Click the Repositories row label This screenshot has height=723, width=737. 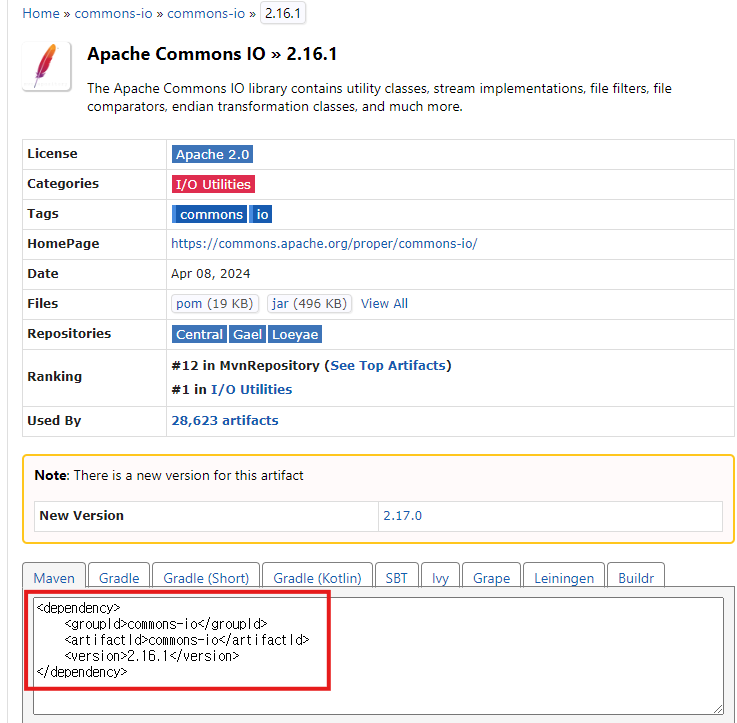pyautogui.click(x=69, y=334)
